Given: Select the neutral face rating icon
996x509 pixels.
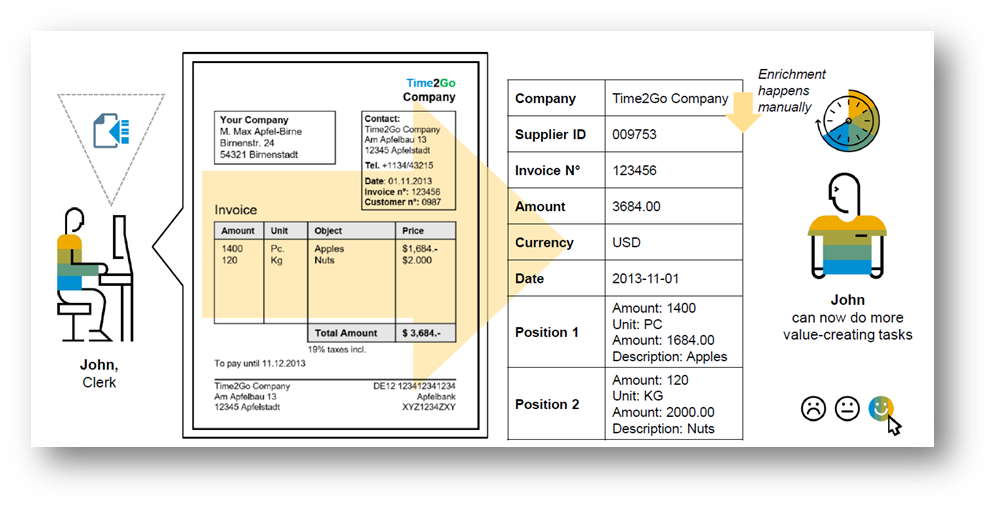Looking at the screenshot, I should pyautogui.click(x=847, y=408).
